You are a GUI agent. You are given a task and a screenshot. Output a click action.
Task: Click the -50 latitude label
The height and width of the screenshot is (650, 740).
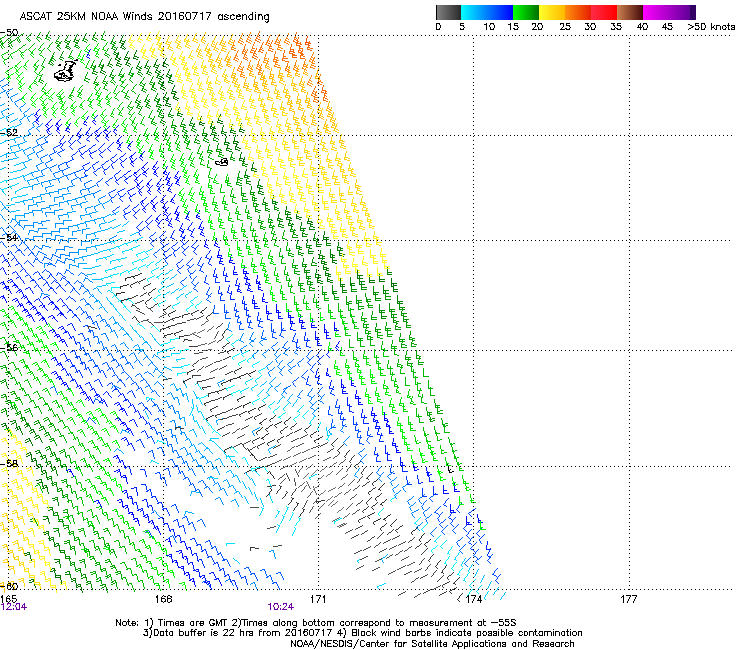tap(9, 33)
